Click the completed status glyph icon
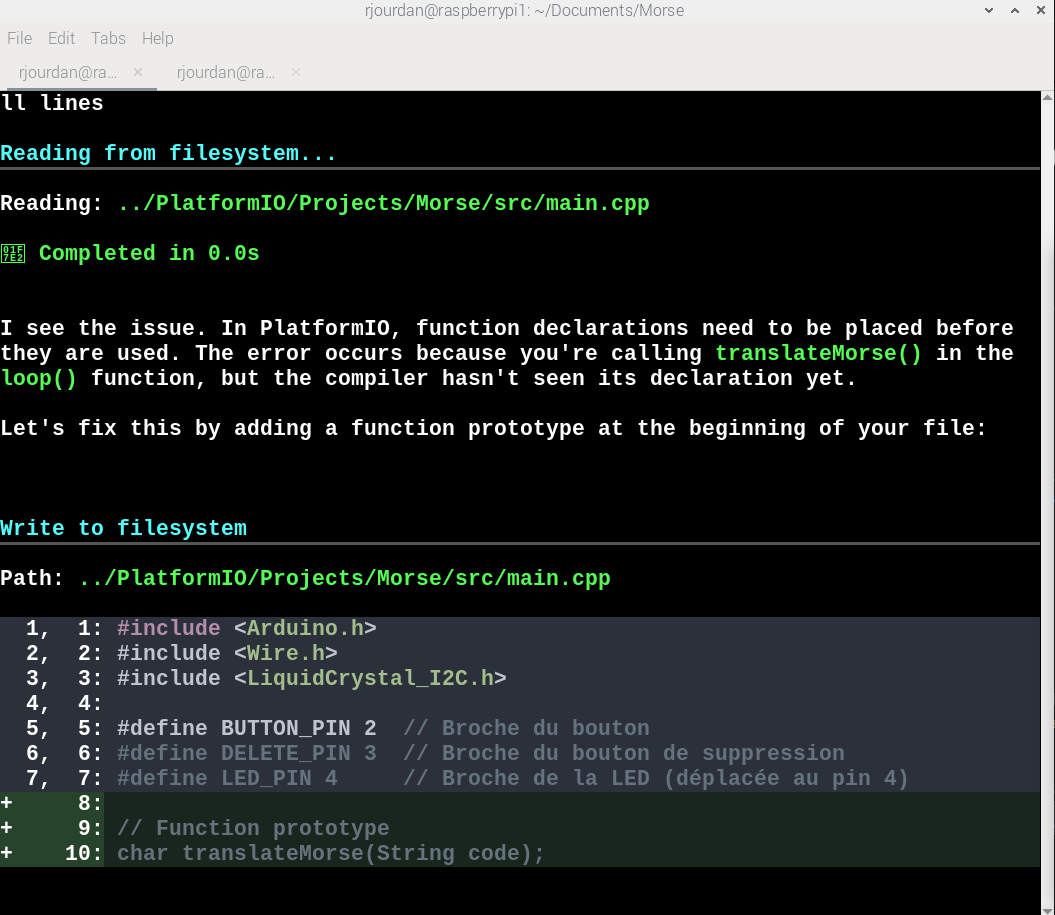 [x=13, y=254]
